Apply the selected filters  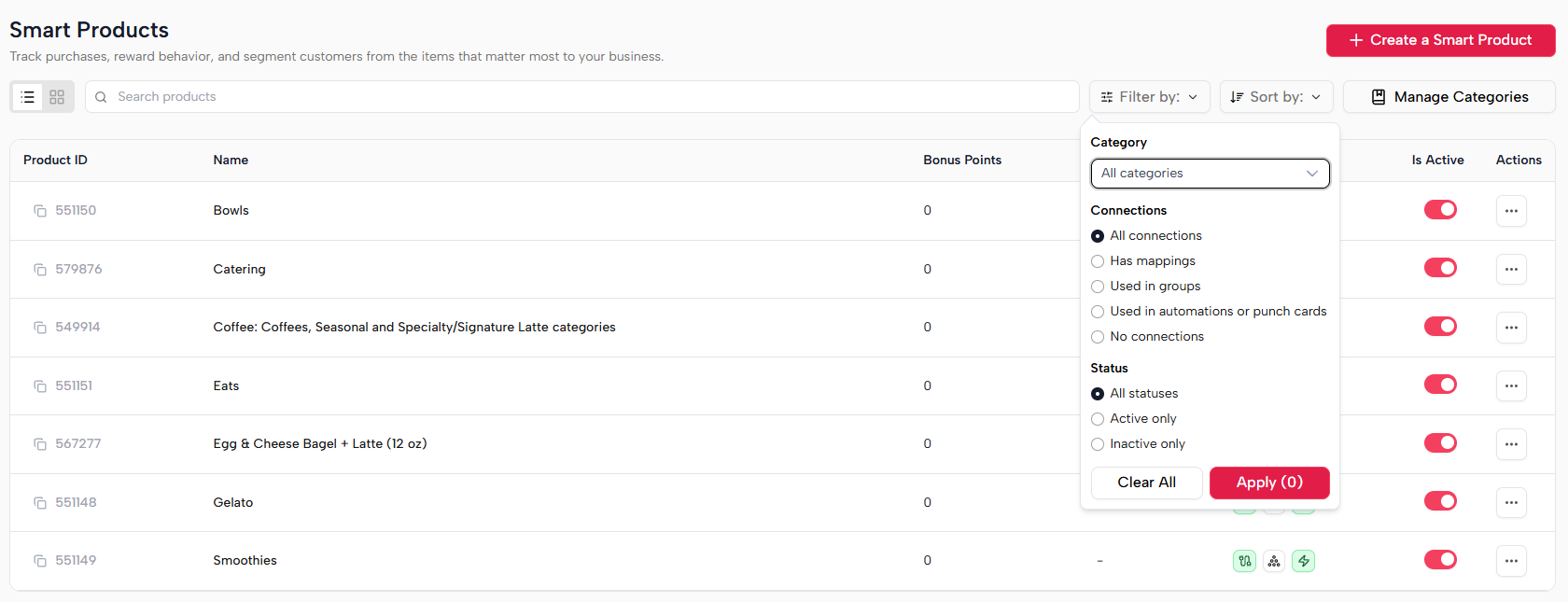click(x=1269, y=483)
